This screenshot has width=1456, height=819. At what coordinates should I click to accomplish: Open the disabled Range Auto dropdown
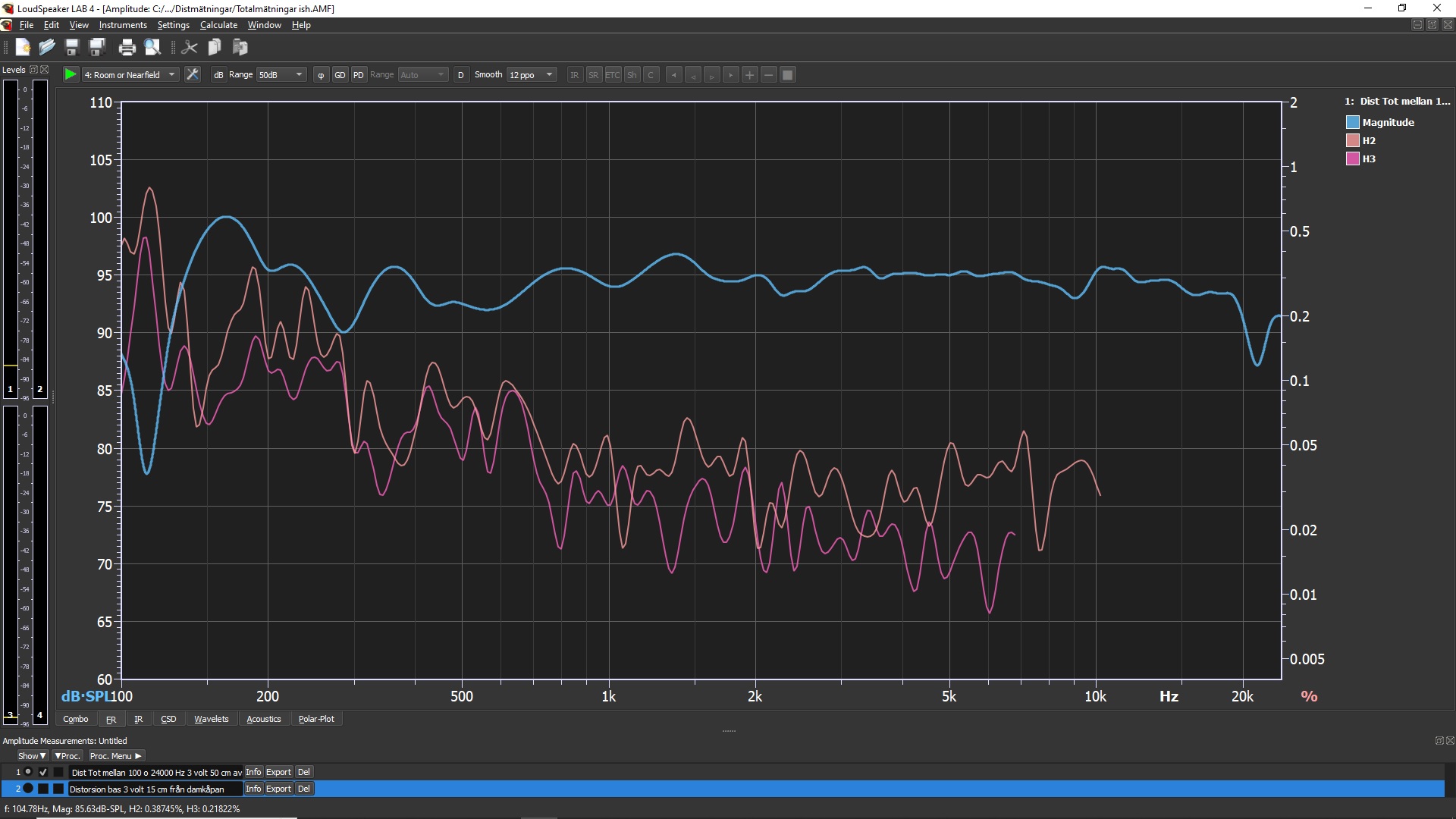pyautogui.click(x=423, y=74)
